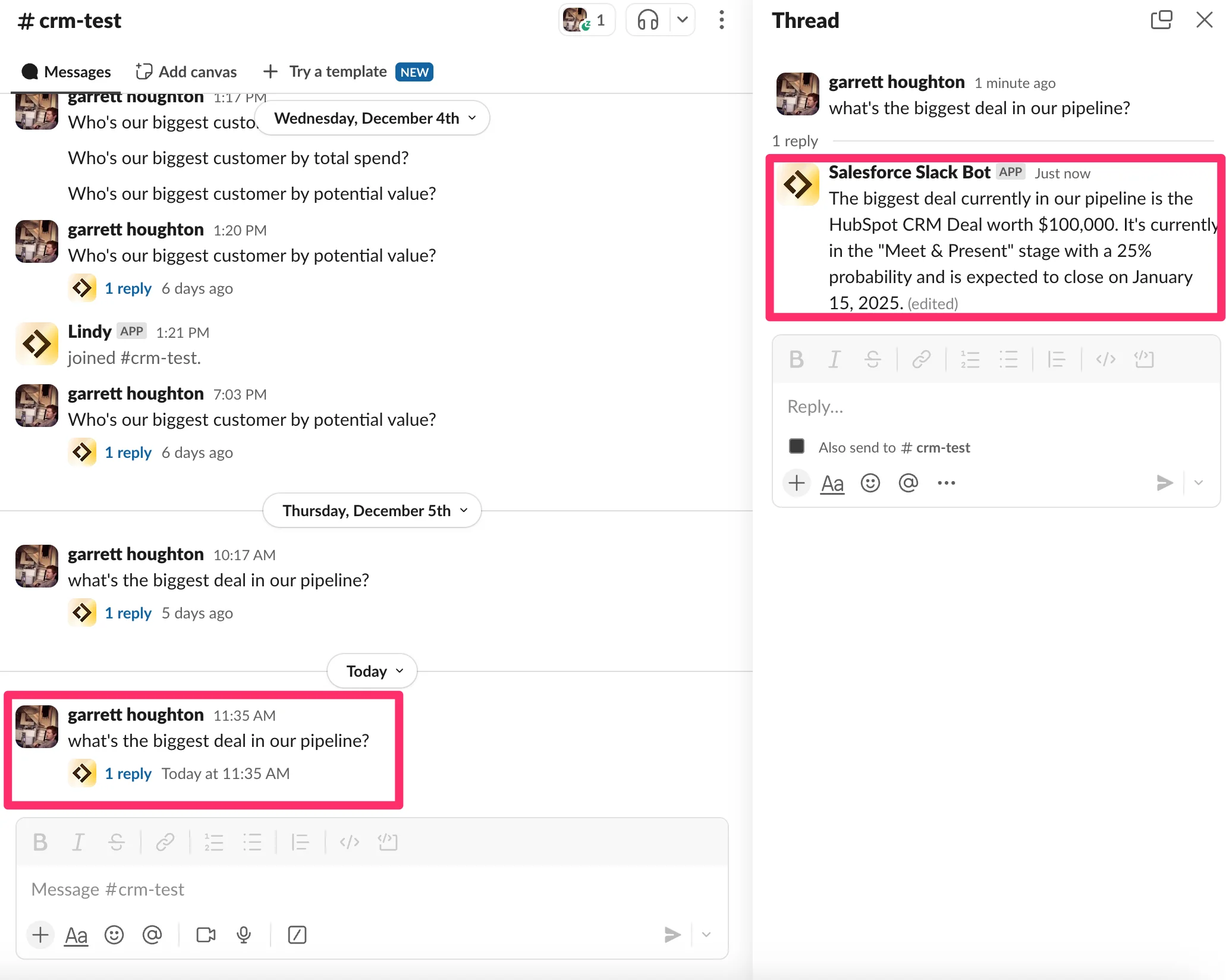Screen dimensions: 1226x980
Task: Select the Add canvas tab
Action: [187, 72]
